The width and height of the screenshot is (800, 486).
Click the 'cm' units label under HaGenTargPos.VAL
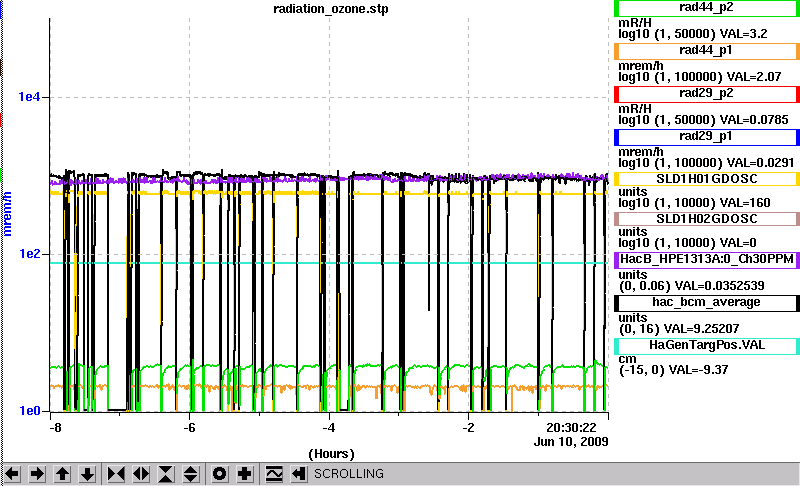627,359
